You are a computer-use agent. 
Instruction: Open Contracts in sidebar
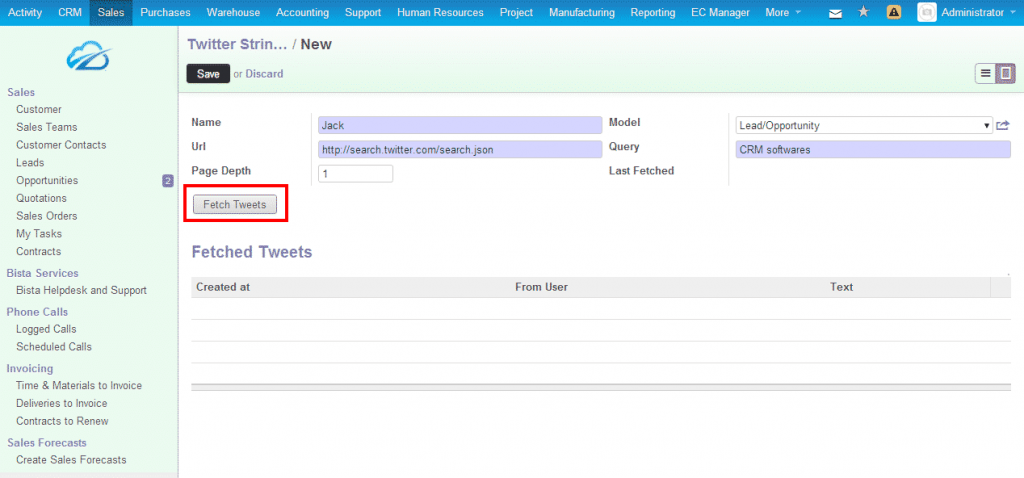coord(39,251)
